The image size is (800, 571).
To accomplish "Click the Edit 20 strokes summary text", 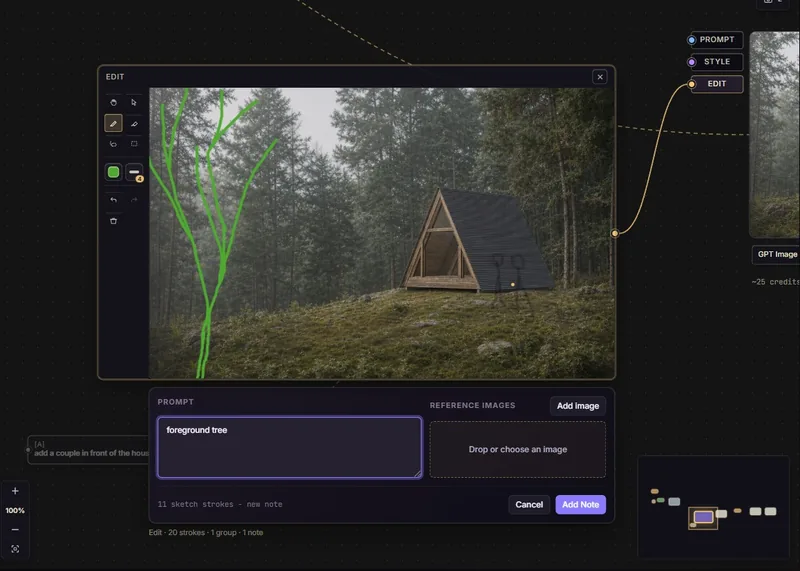I will coord(206,532).
